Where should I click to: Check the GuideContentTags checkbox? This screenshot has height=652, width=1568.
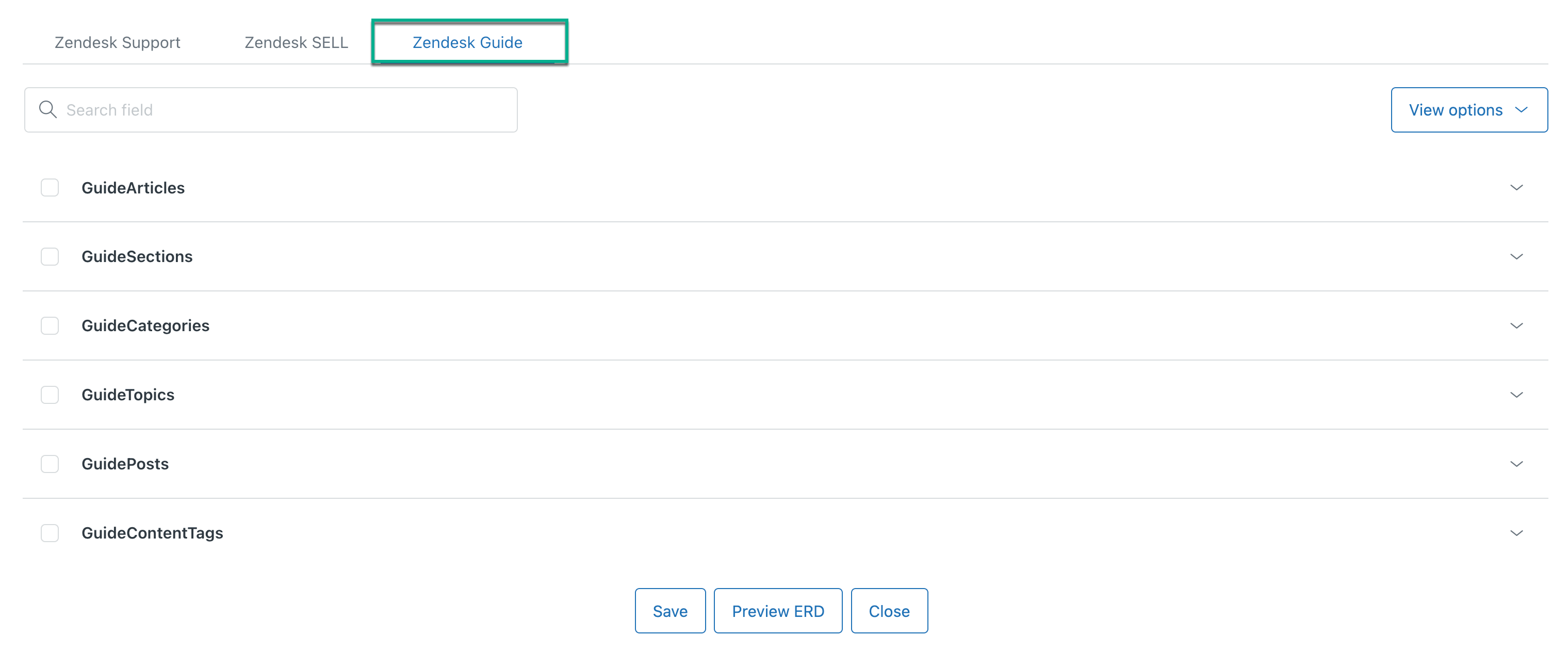[x=50, y=533]
